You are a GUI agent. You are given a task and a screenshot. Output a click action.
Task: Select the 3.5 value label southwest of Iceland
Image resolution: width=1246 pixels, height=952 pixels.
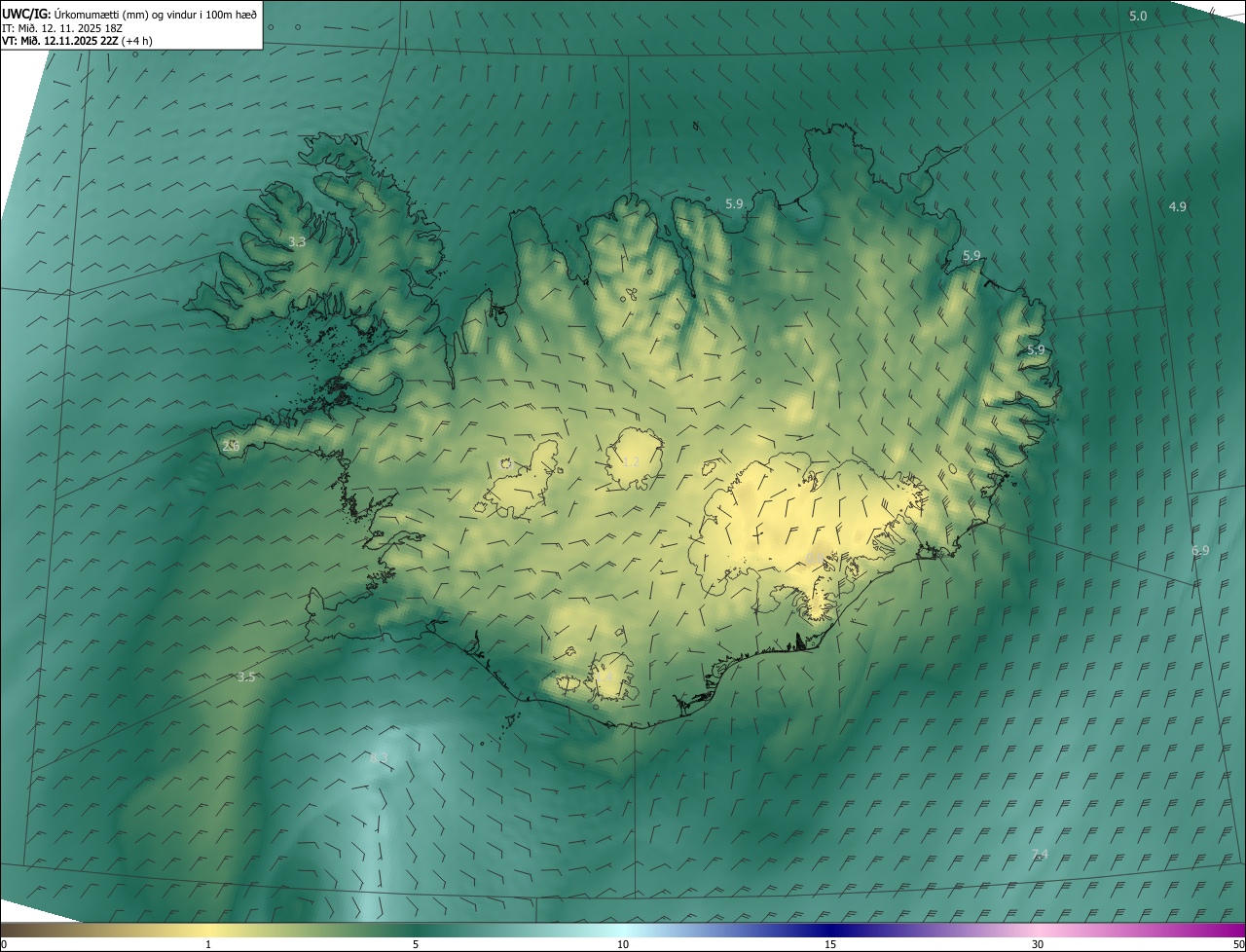coord(245,677)
